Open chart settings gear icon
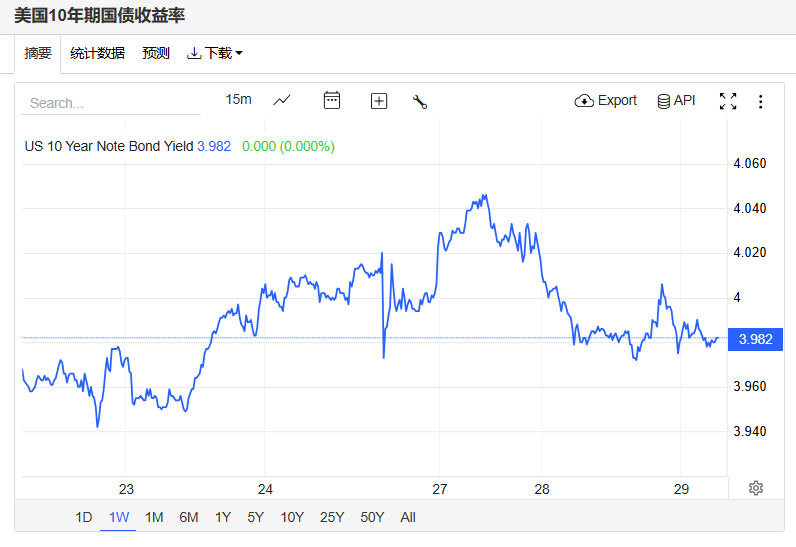The height and width of the screenshot is (547, 796). 756,488
